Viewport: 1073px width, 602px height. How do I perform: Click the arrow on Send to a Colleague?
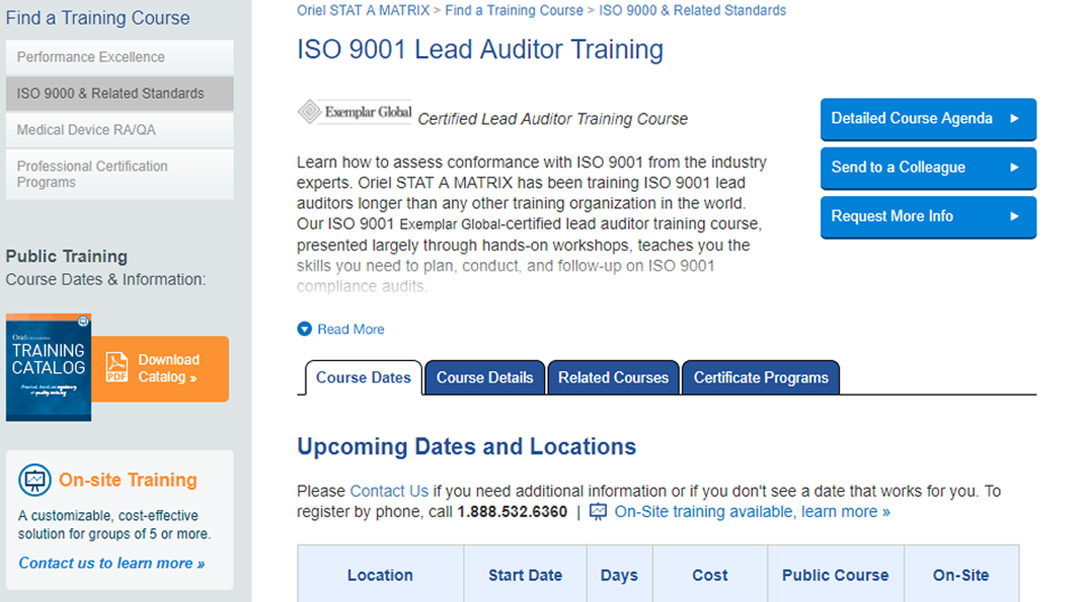tap(1014, 167)
